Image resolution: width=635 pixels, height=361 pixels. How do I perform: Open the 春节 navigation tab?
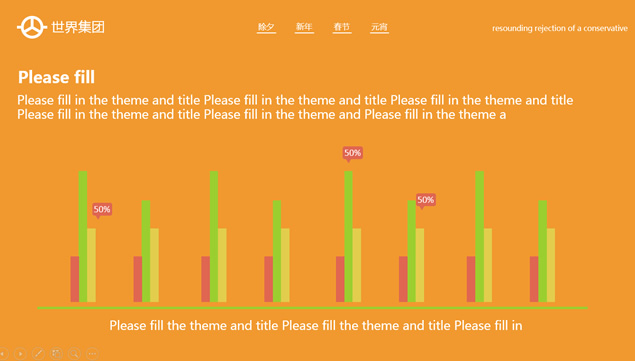pos(342,27)
